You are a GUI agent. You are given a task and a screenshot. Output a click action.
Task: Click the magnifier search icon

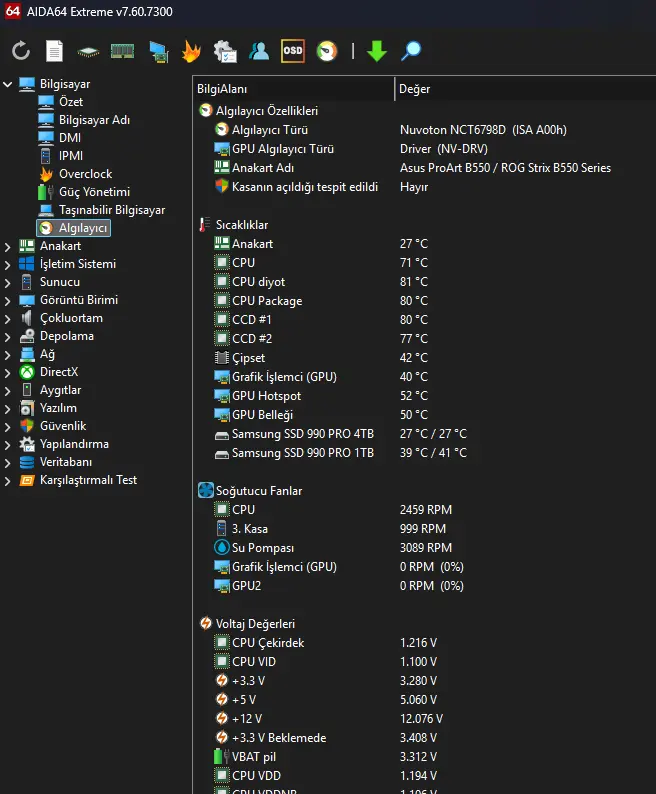[x=411, y=51]
